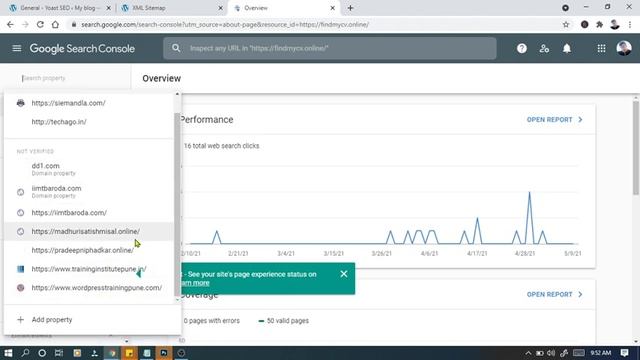Open Search Console help icon
This screenshot has height=360, width=640.
[x=522, y=49]
